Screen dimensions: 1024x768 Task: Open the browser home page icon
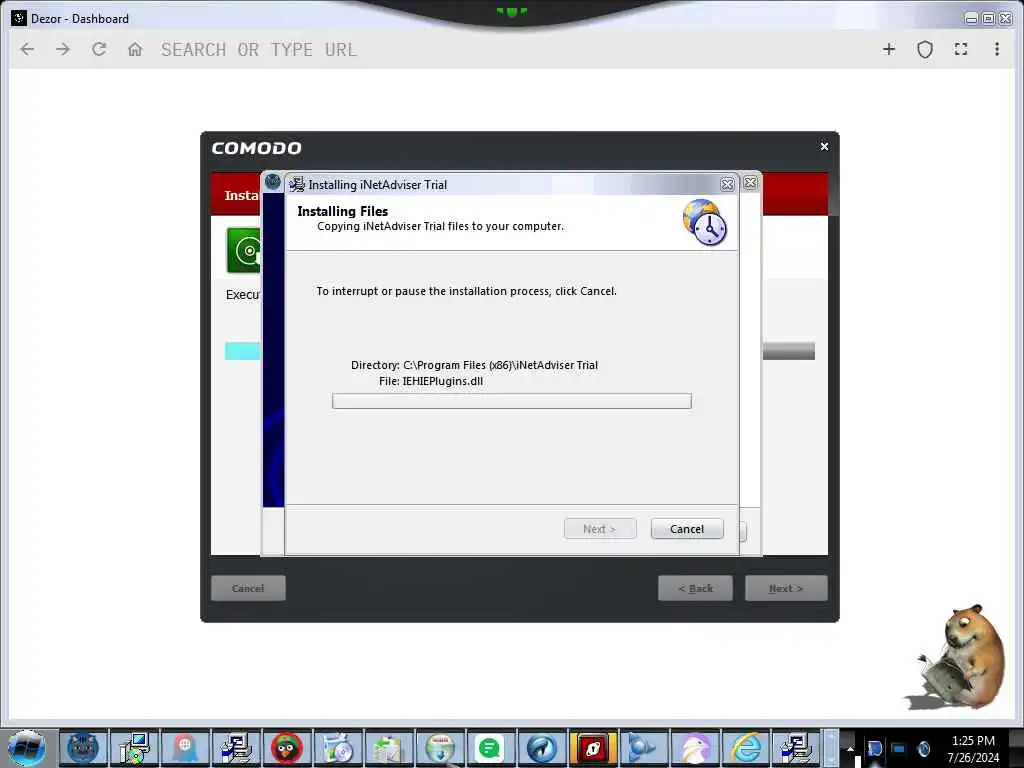point(135,49)
